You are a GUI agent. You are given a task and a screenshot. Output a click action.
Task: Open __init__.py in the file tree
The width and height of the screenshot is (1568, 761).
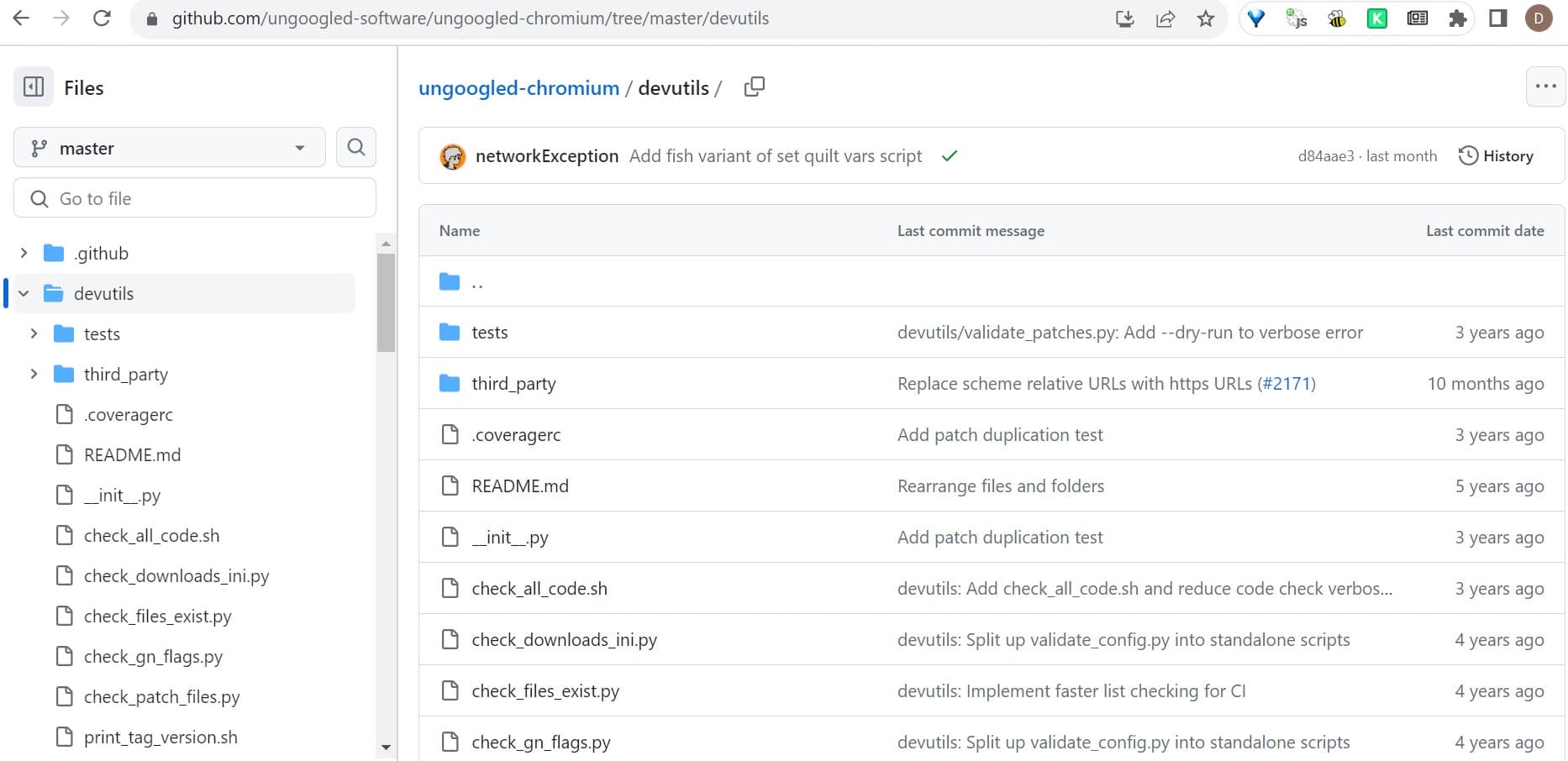coord(122,495)
